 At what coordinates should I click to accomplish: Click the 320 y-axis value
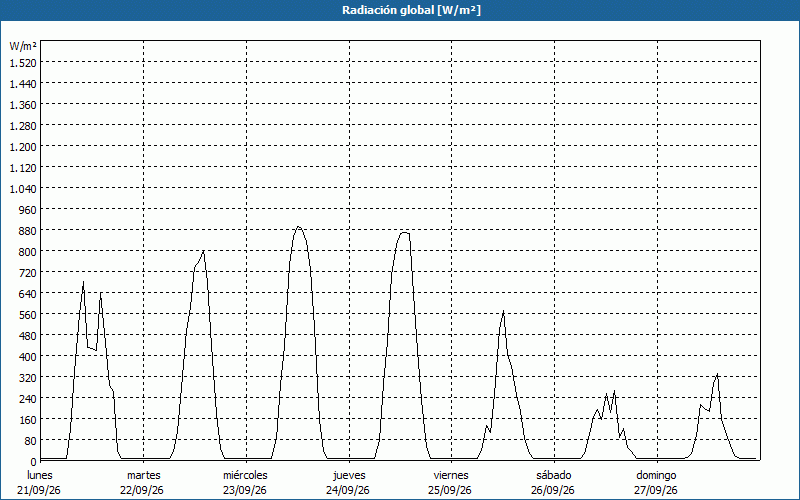coord(28,378)
